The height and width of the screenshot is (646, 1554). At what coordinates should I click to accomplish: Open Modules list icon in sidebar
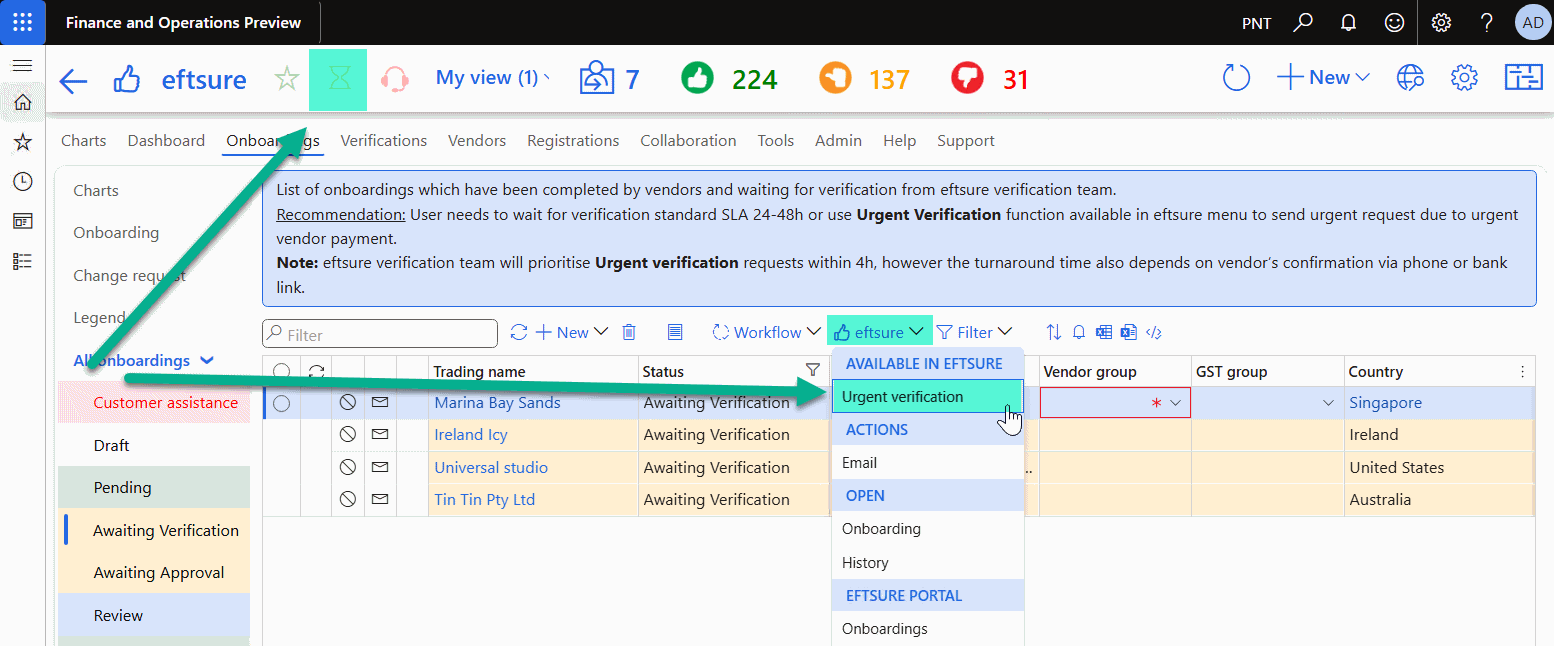tap(22, 261)
